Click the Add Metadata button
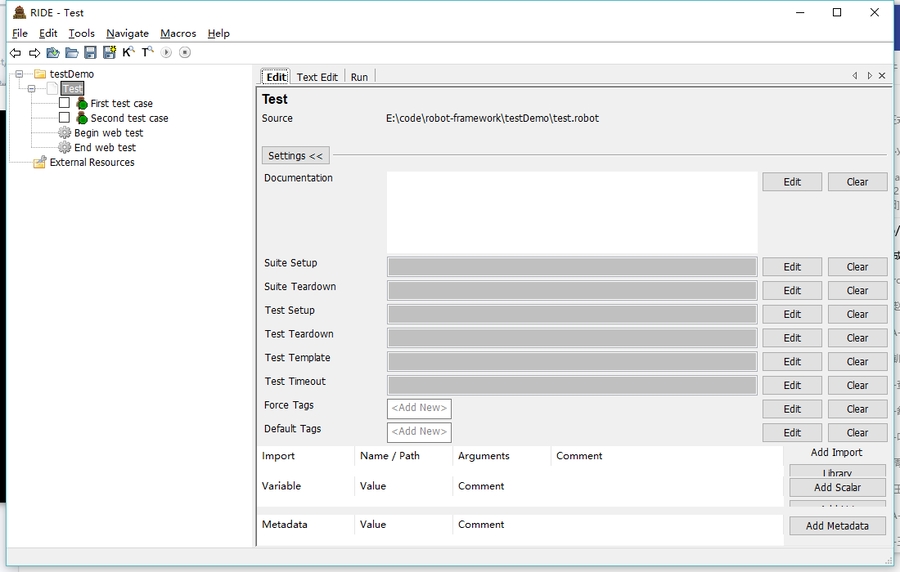Screen dimensions: 900x572 pos(837,526)
